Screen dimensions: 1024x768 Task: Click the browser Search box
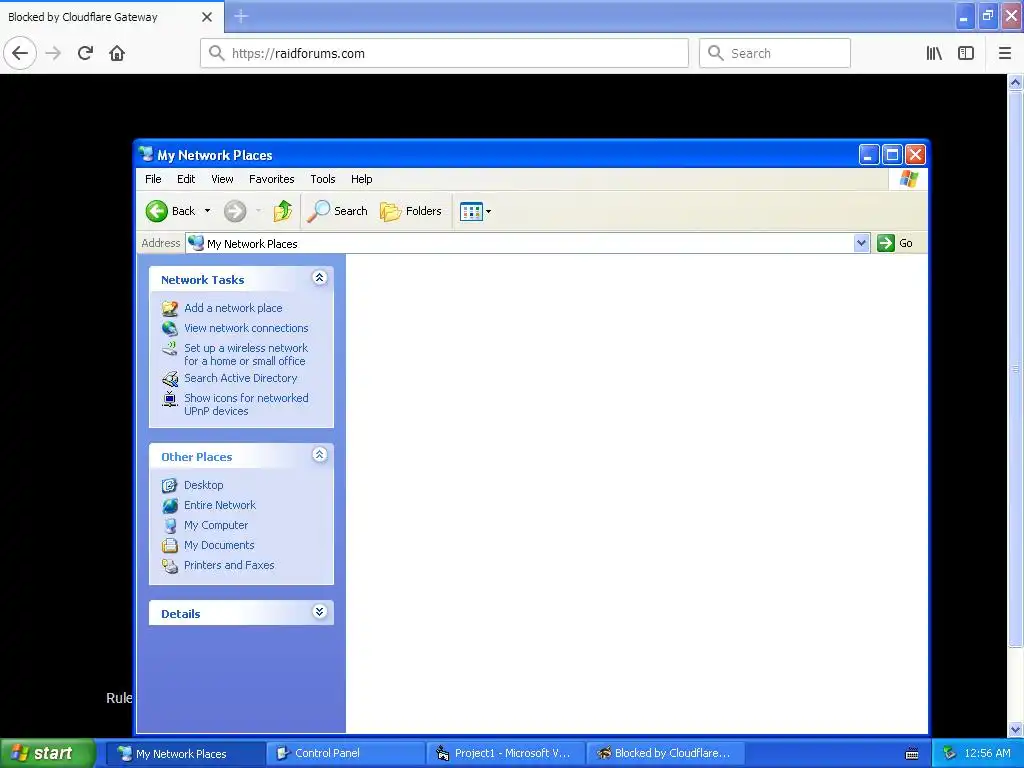[x=775, y=53]
